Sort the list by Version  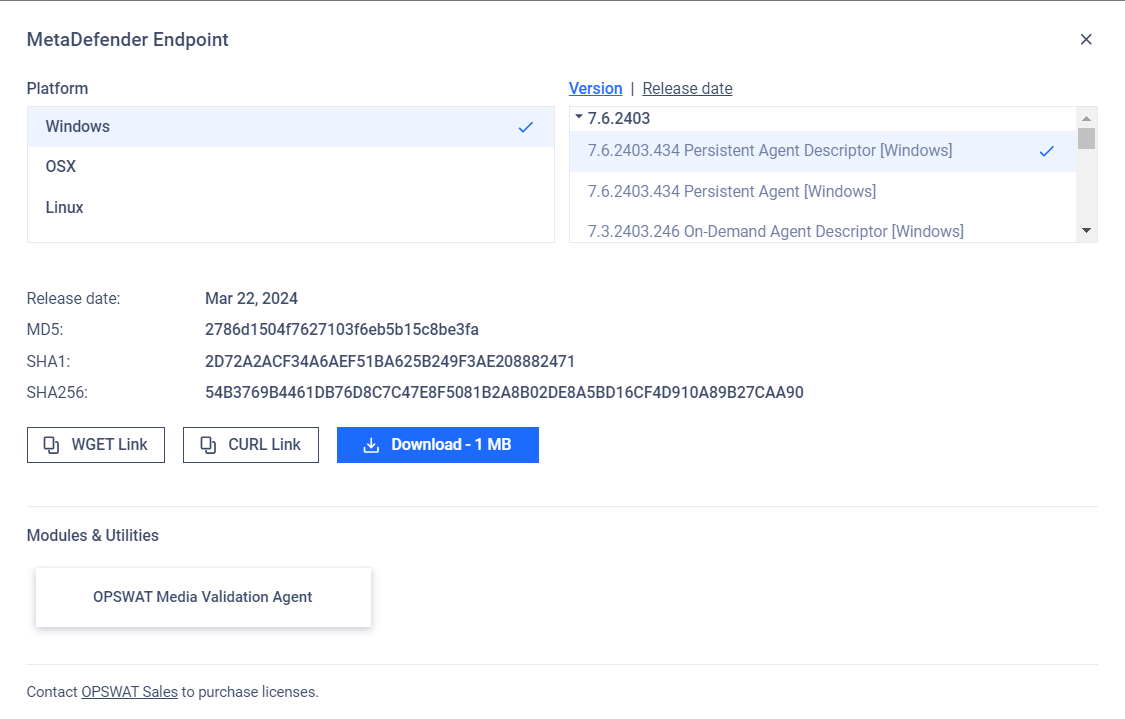596,88
